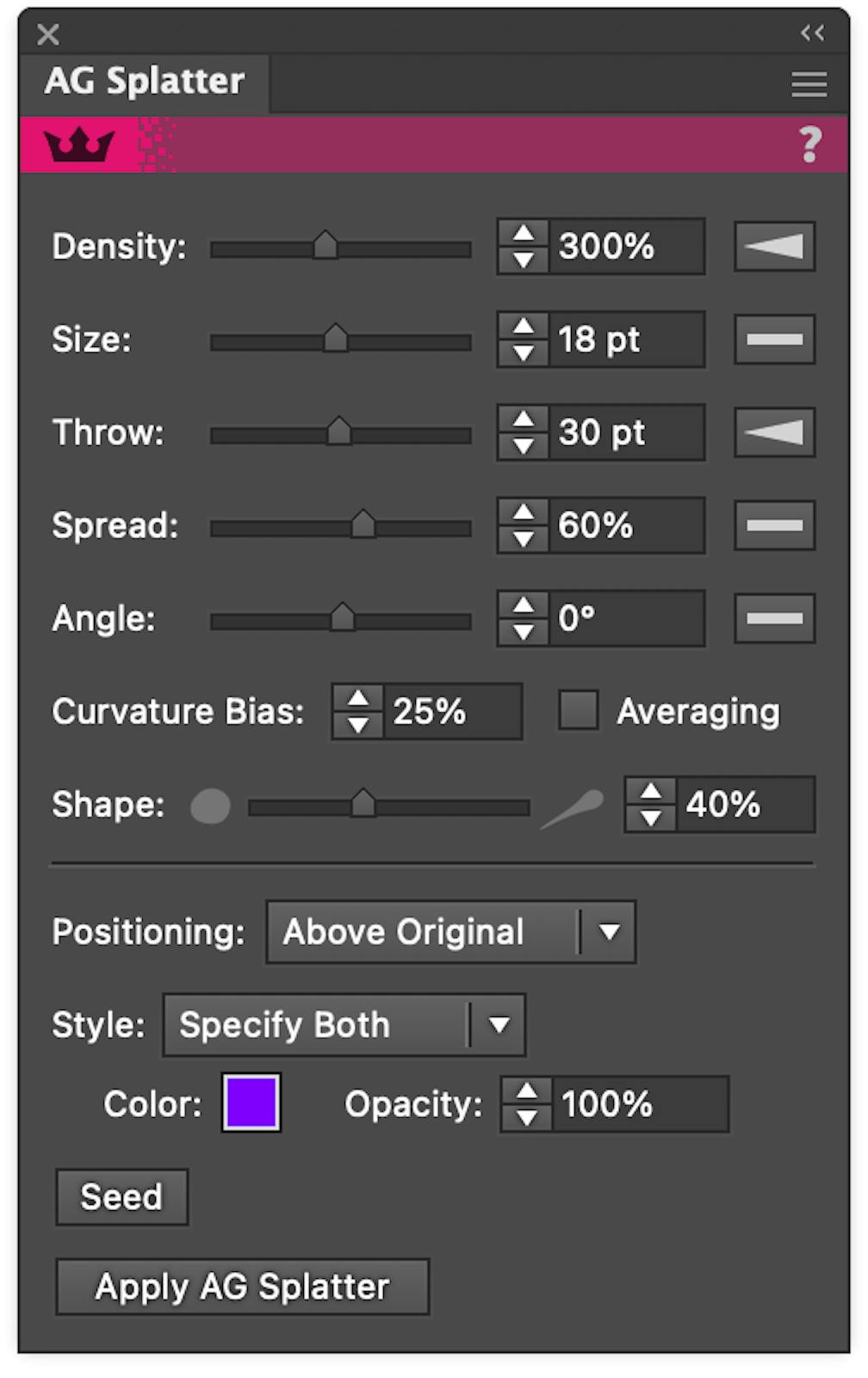Click the line icon beside the Spread field
868x1378 pixels.
coord(772,525)
